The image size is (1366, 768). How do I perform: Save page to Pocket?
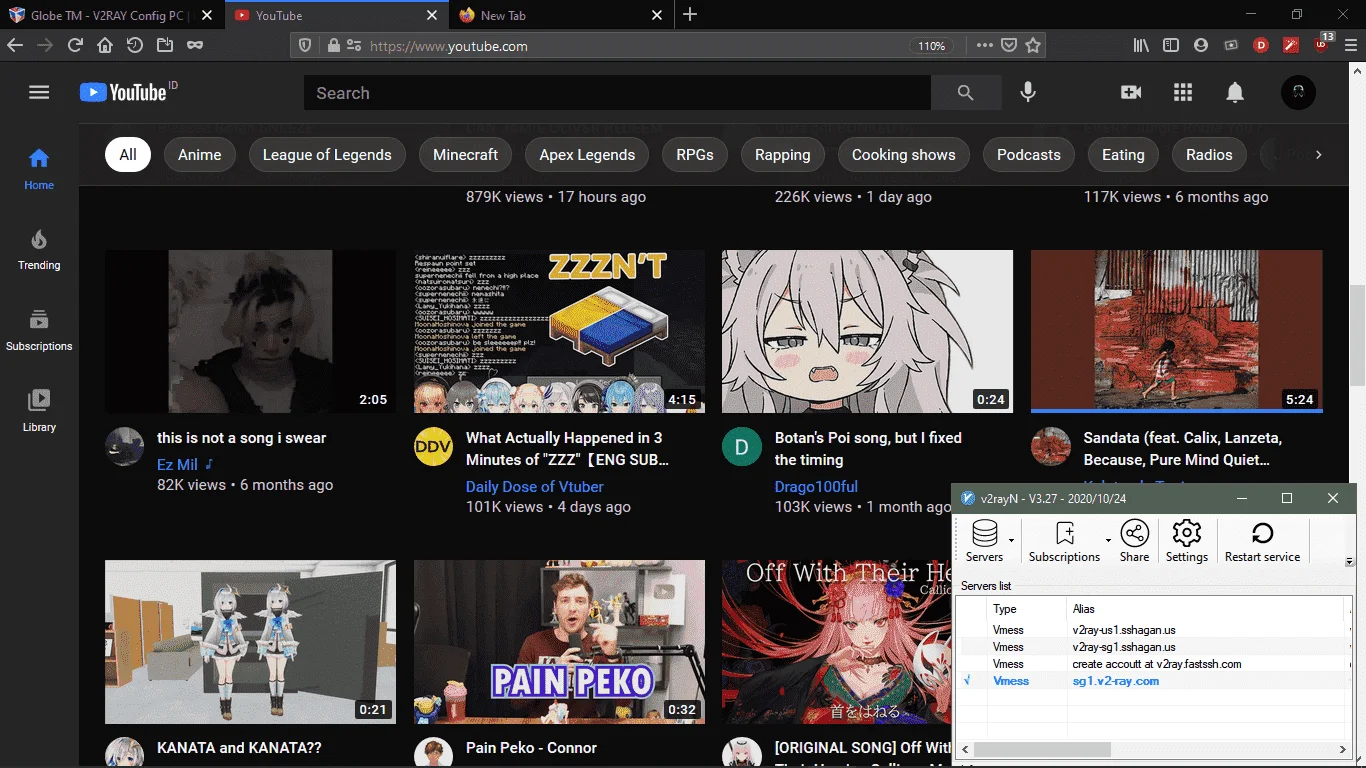coord(1010,45)
